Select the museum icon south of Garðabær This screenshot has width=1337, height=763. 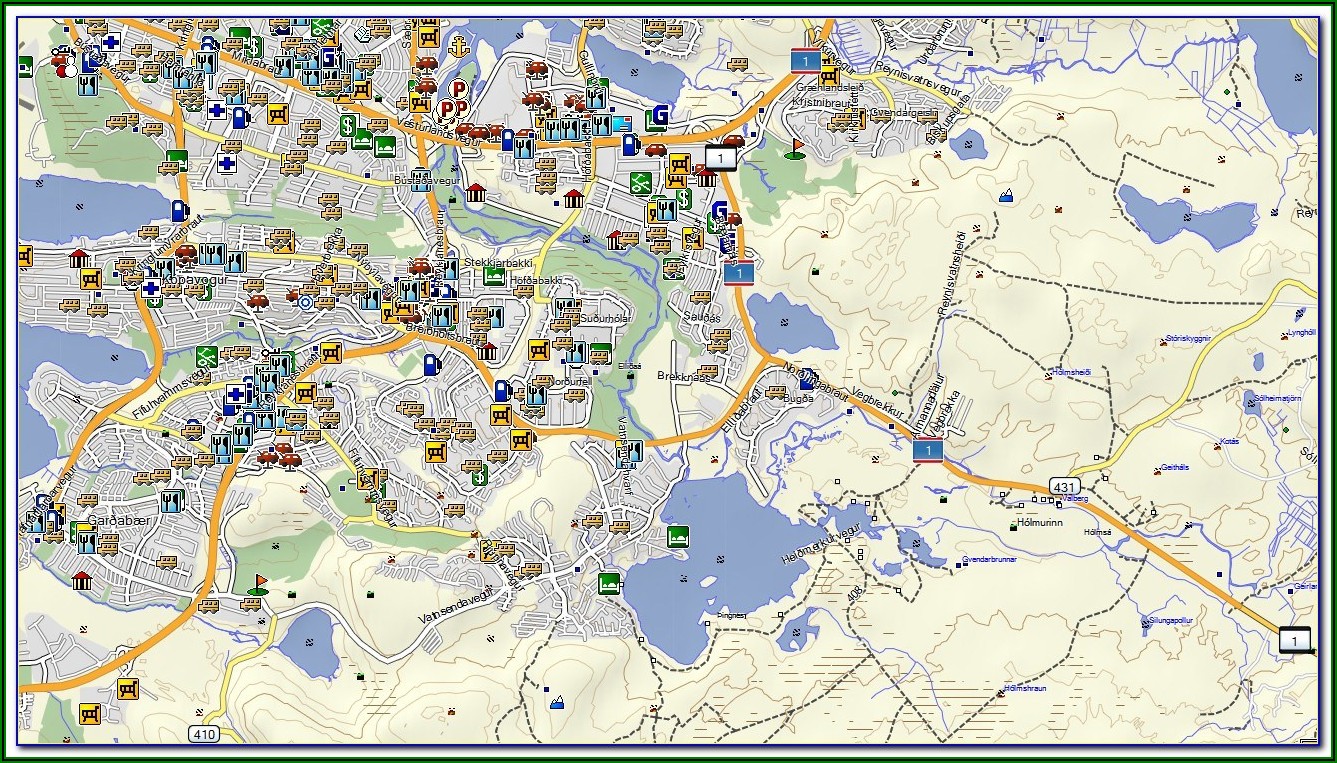[x=82, y=580]
